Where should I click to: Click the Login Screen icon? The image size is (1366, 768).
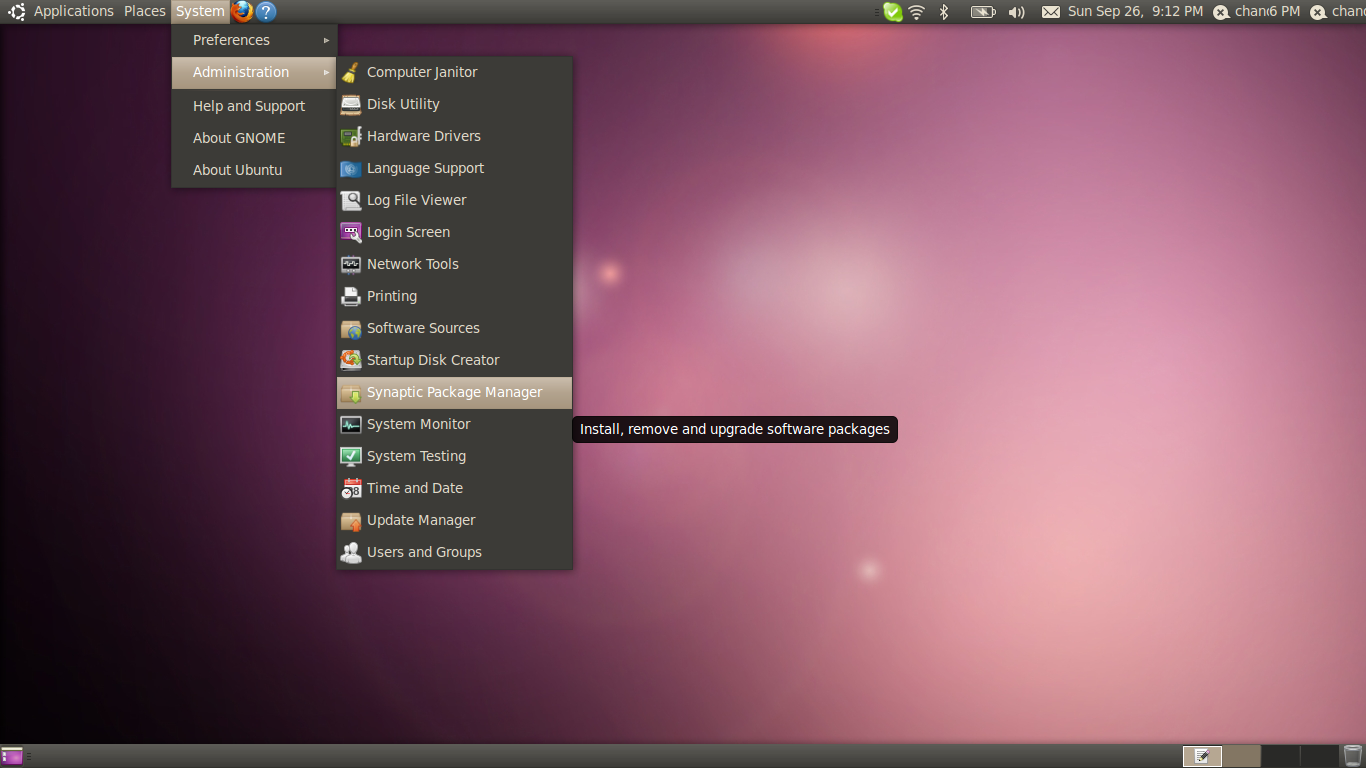[350, 232]
